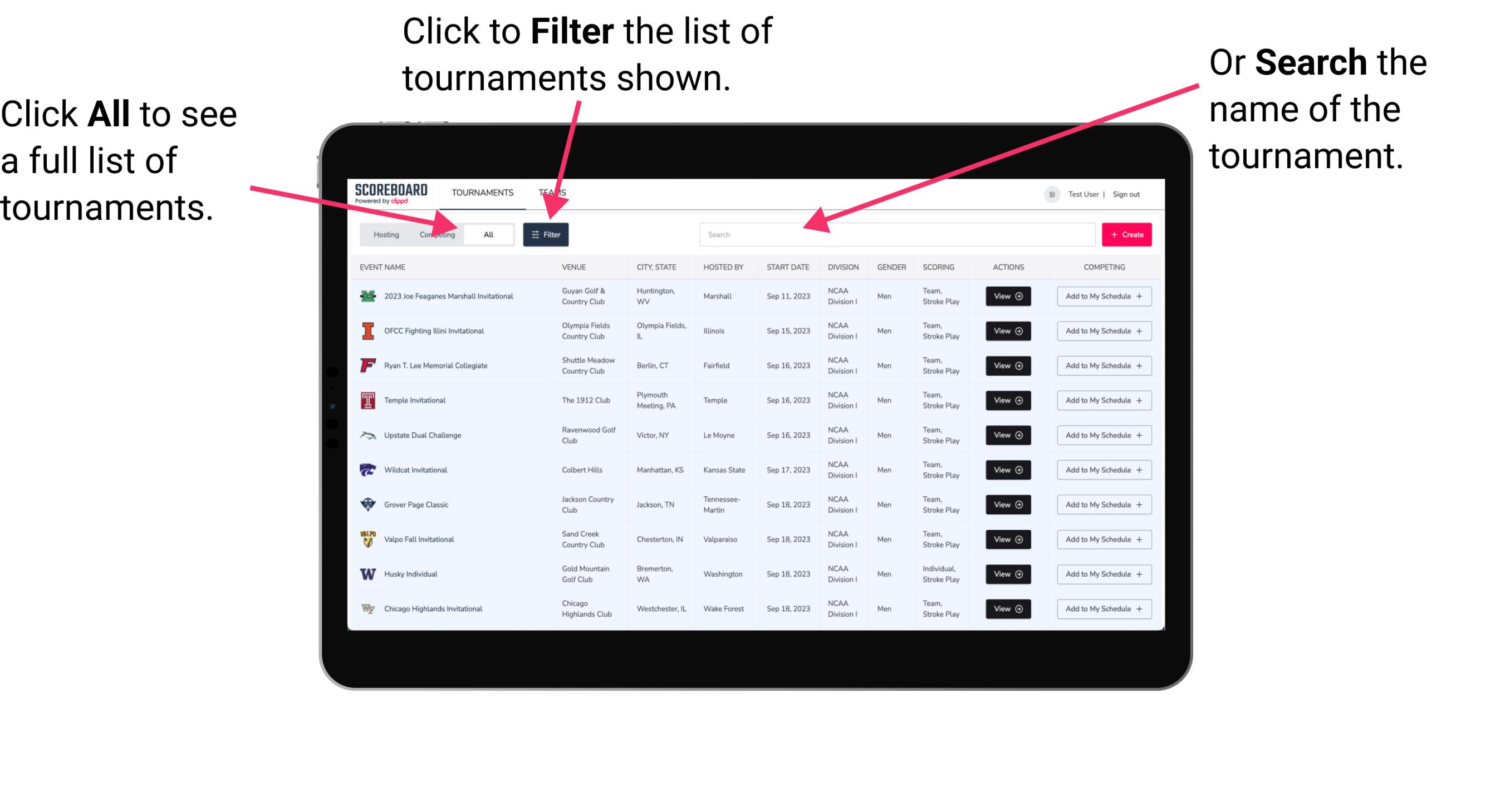This screenshot has height=812, width=1510.
Task: Click the Marshall team logo icon
Action: 368,296
